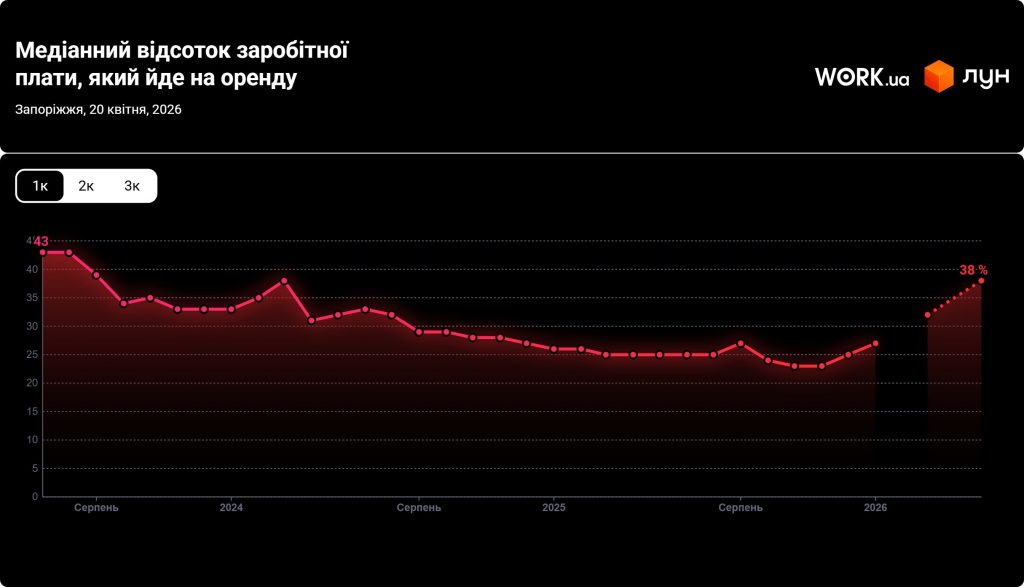Select the starting point of the dotted line
1024x587 pixels.
928,314
